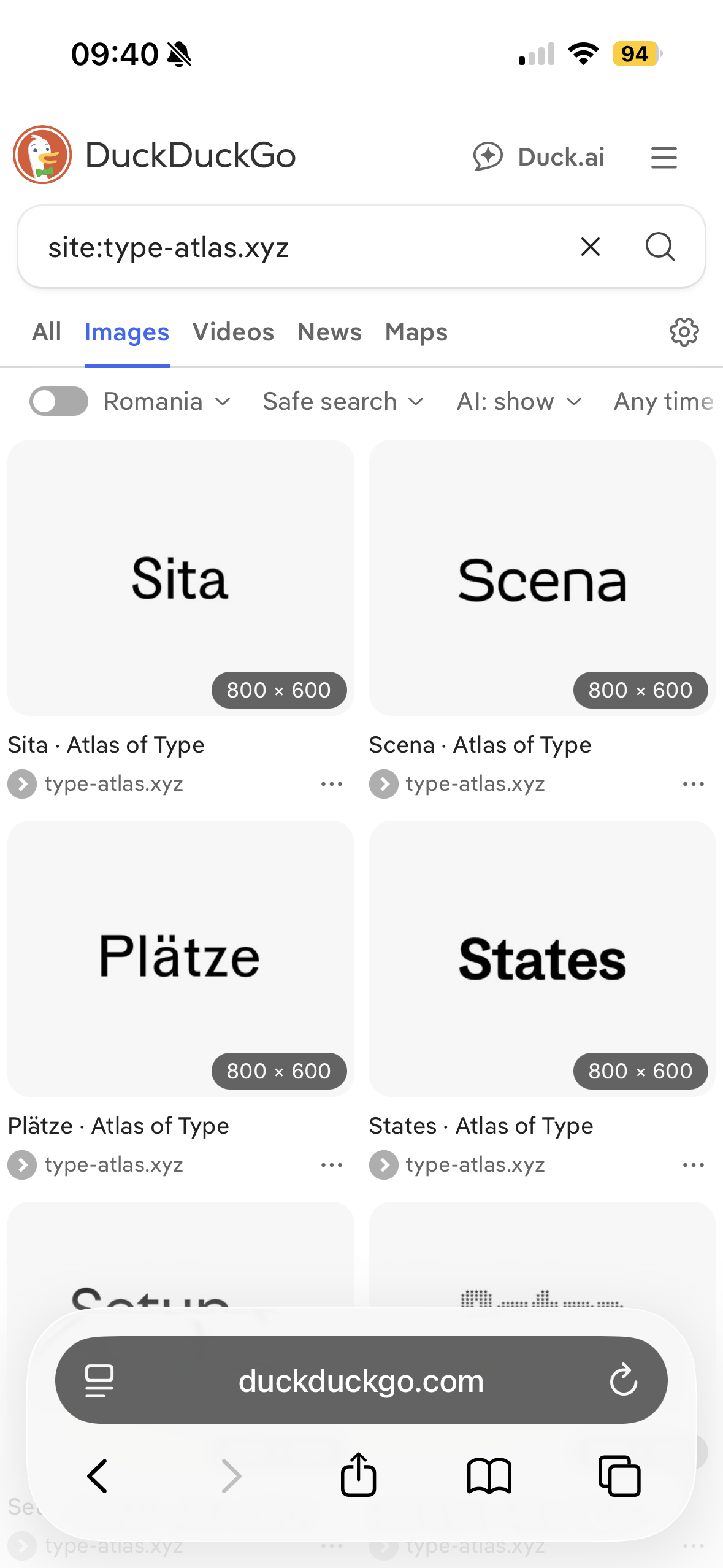Clear the search query text
This screenshot has width=723, height=1568.
coord(590,247)
